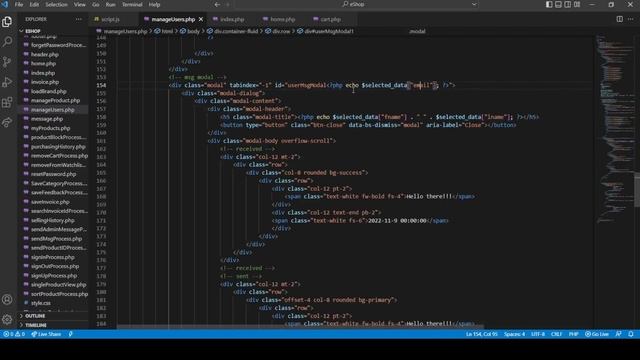Click the Go Live status bar button
This screenshot has width=640, height=360.
pyautogui.click(x=597, y=334)
